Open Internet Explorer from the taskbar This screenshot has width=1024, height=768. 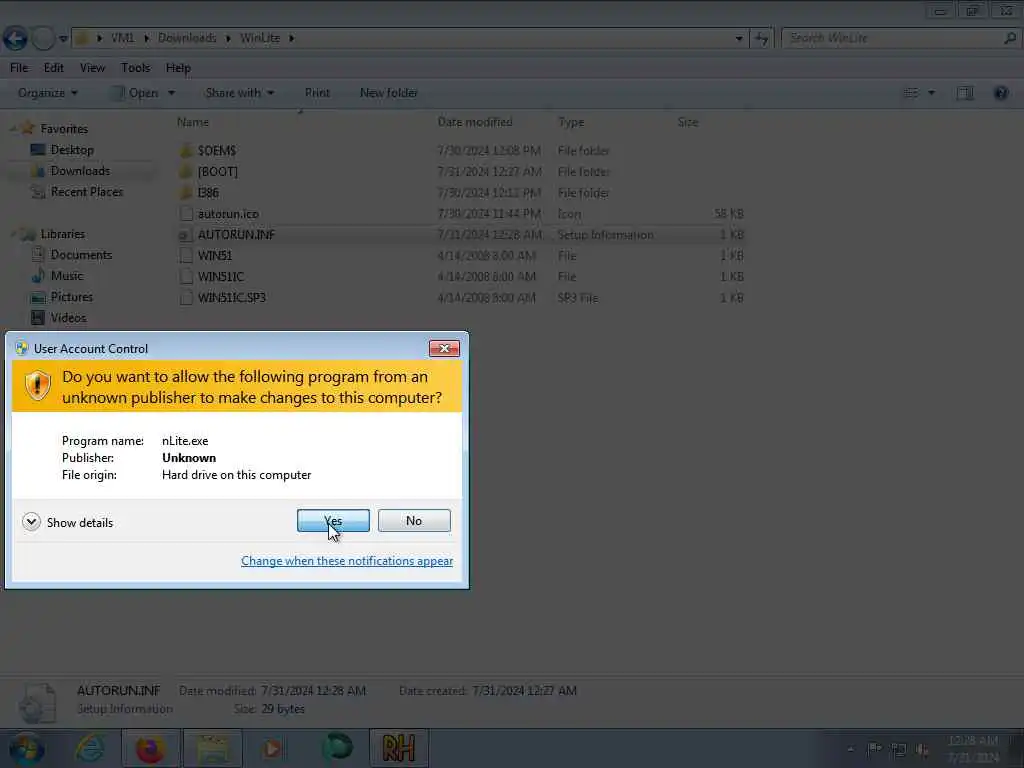click(x=89, y=748)
